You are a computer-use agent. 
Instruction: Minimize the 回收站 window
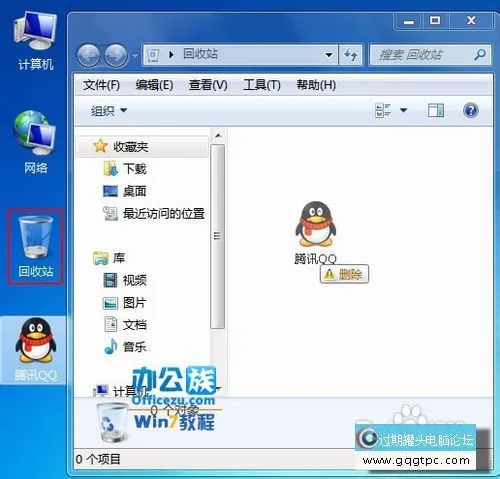click(x=409, y=21)
